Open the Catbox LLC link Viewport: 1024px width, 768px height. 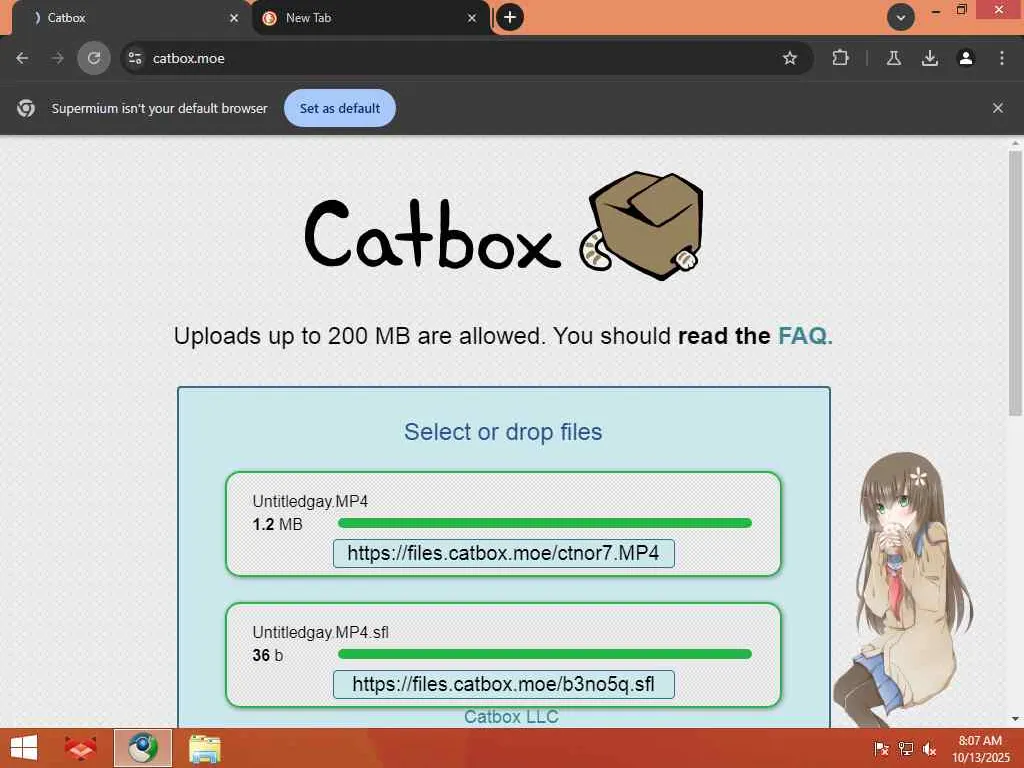click(511, 716)
